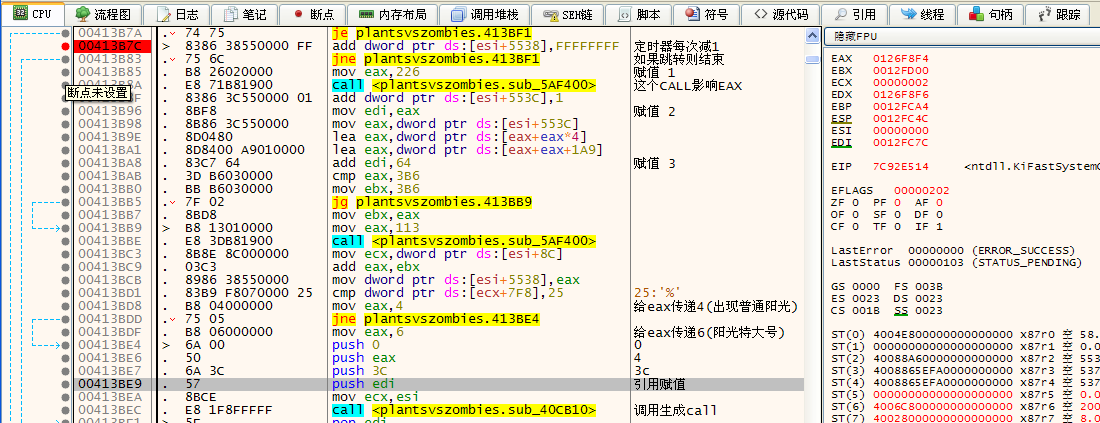Select the LastError 00000000 (ERROR_SUCCESS) entry
This screenshot has width=1100, height=423.
click(953, 250)
